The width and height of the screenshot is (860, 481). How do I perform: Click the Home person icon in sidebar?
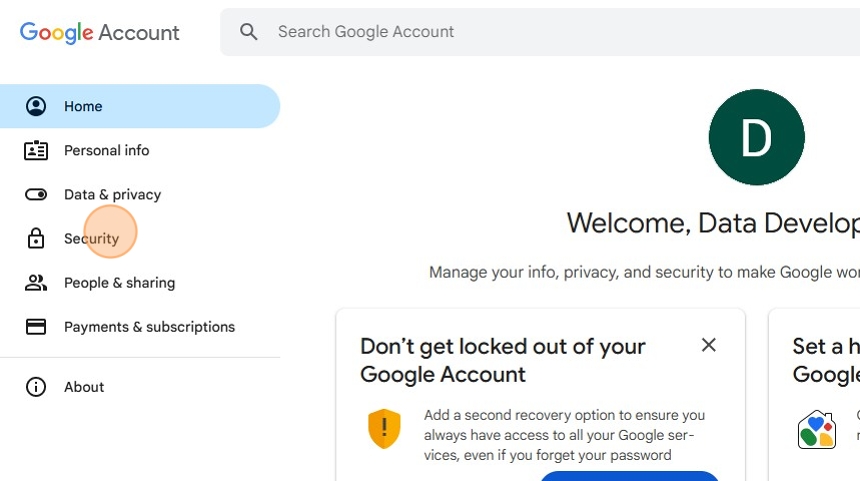click(x=36, y=106)
